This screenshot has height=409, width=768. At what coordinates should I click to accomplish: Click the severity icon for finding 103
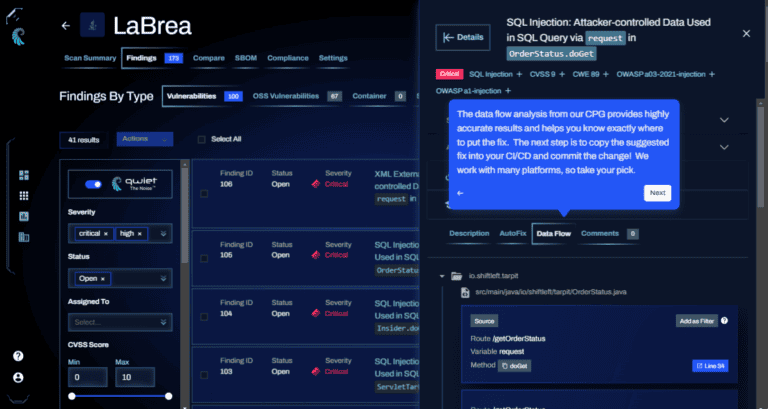point(316,372)
